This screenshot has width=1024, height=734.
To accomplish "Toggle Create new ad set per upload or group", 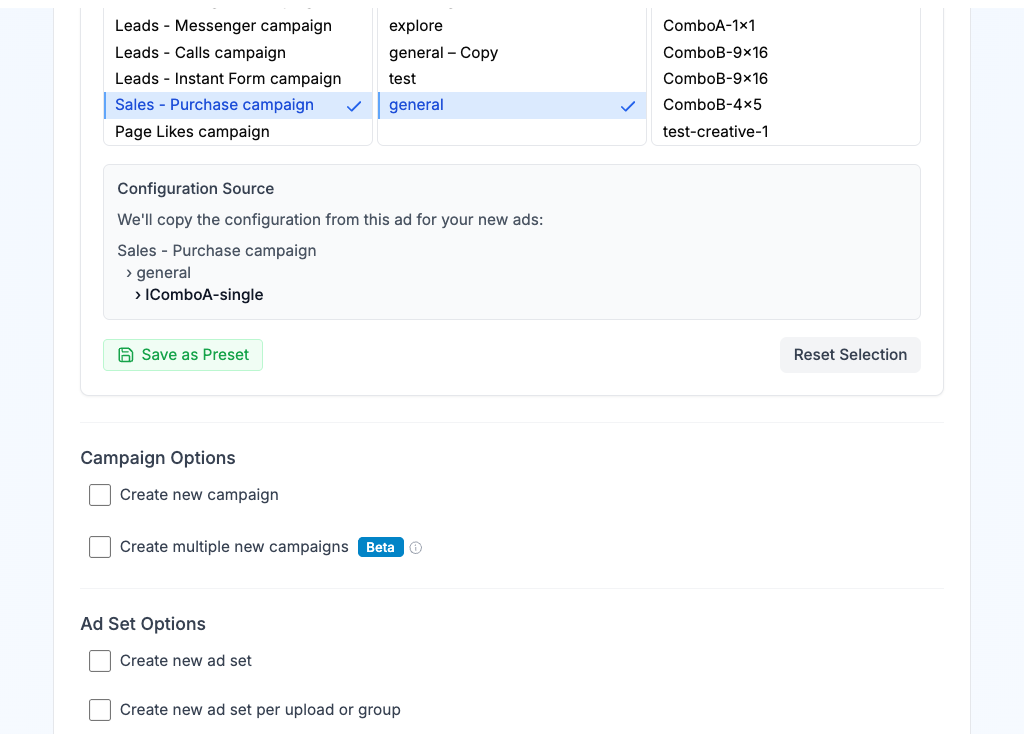I will point(100,710).
